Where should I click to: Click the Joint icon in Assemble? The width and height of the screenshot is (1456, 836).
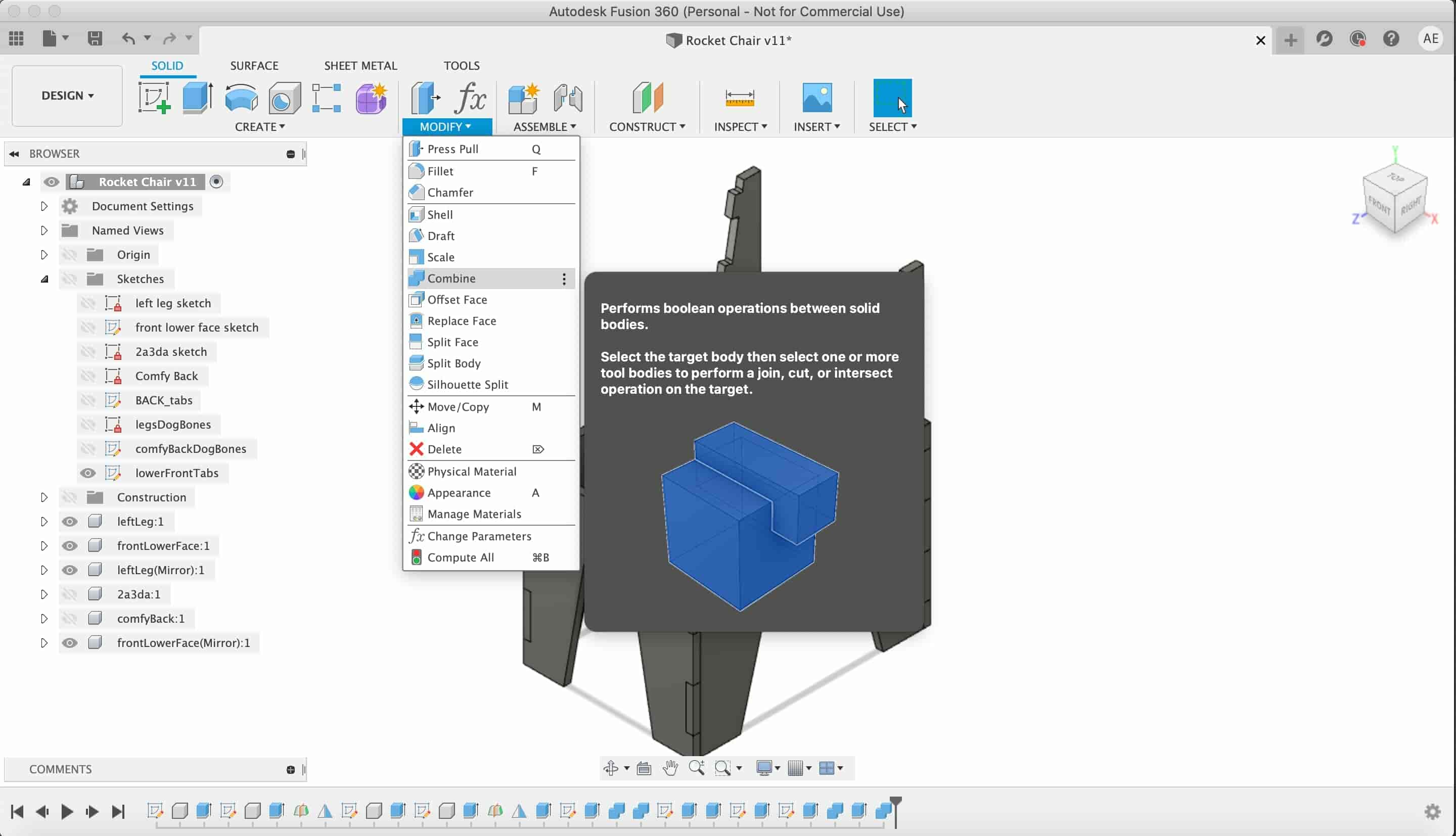click(x=568, y=98)
